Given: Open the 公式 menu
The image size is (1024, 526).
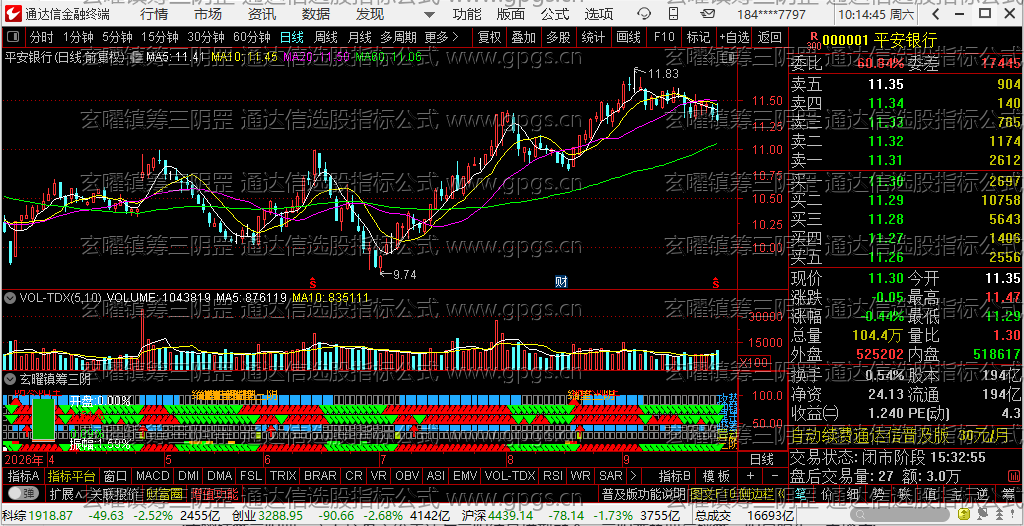Looking at the screenshot, I should click(x=554, y=14).
